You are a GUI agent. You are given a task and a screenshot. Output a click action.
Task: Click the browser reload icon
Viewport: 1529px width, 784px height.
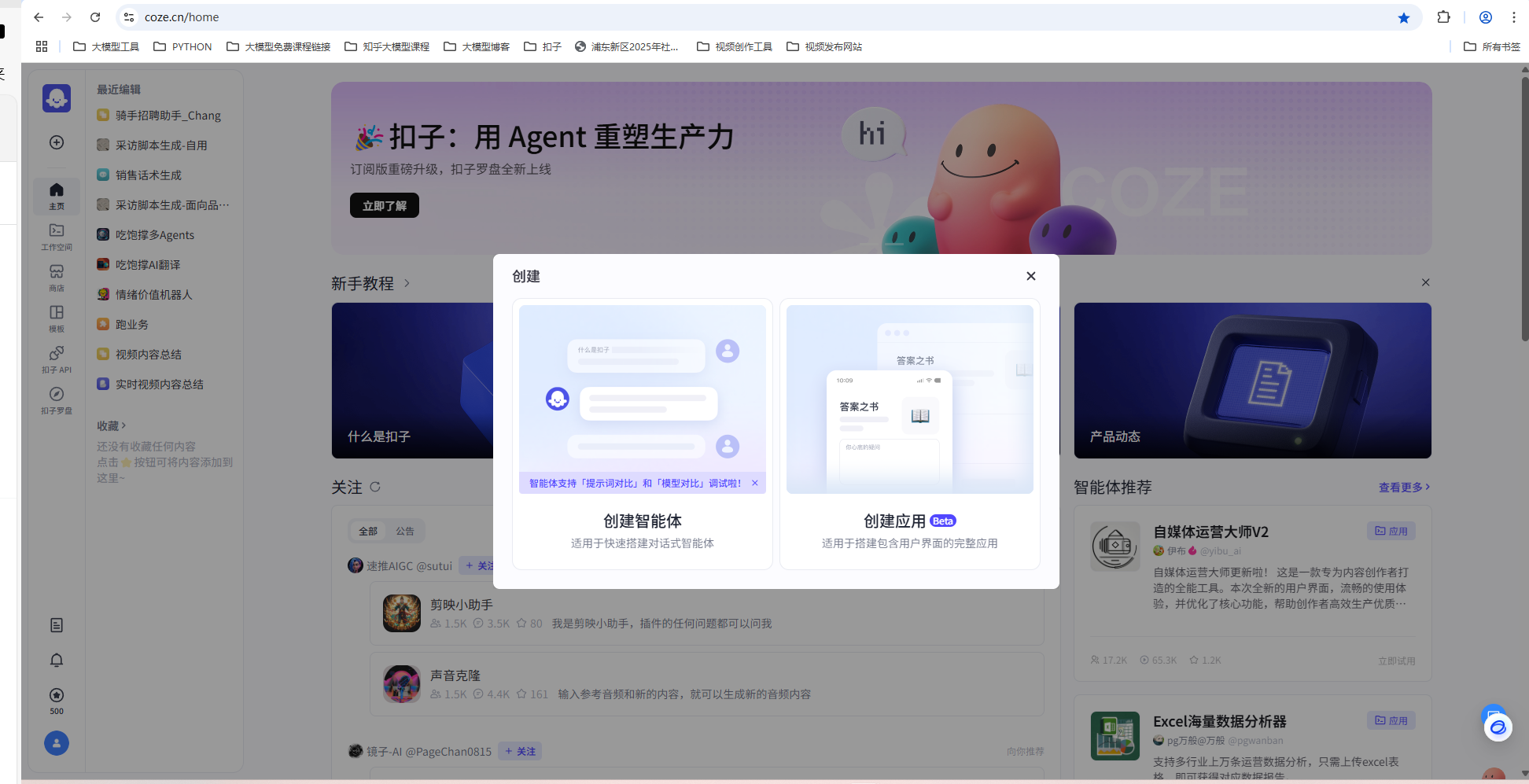[x=95, y=17]
